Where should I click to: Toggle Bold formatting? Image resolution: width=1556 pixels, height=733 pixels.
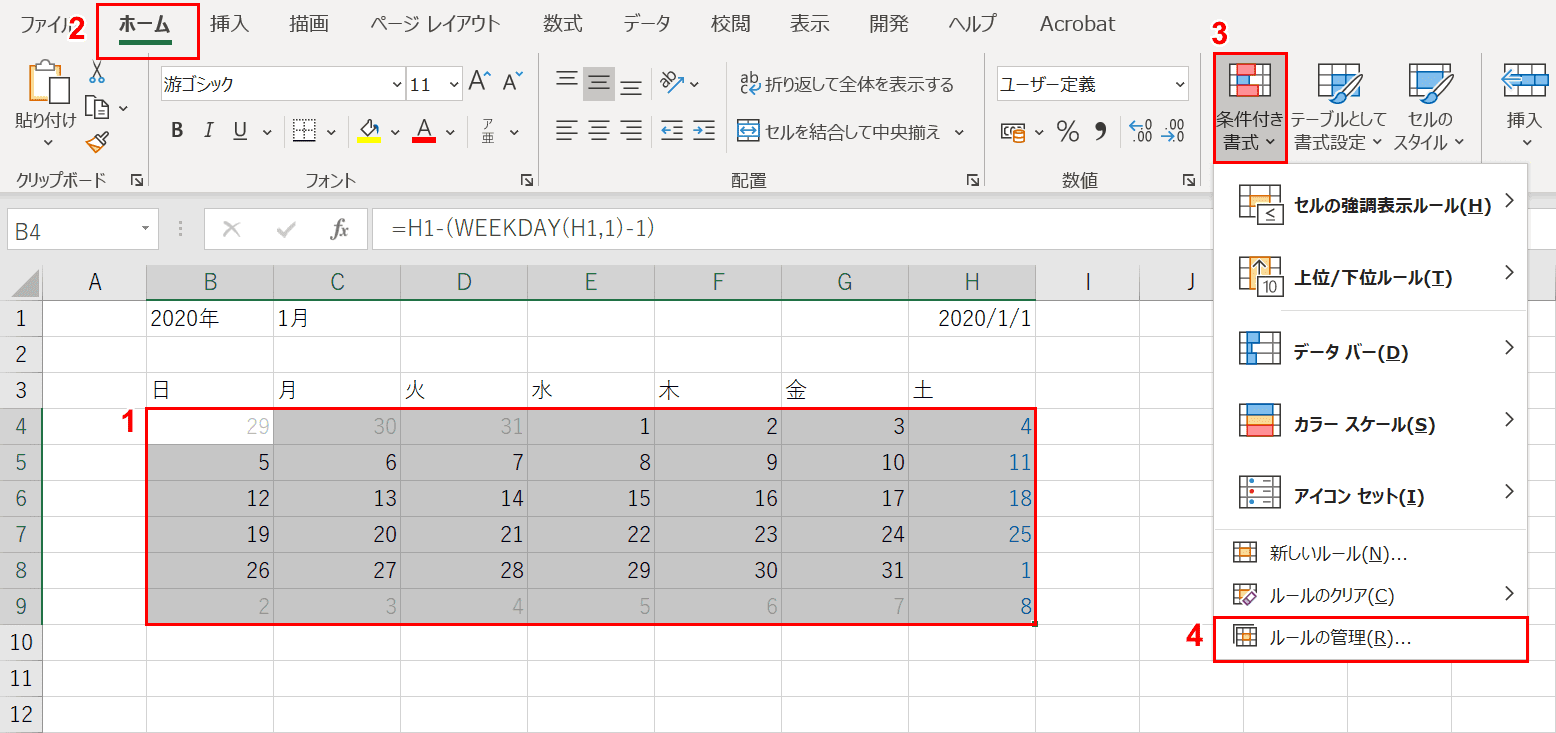point(177,130)
